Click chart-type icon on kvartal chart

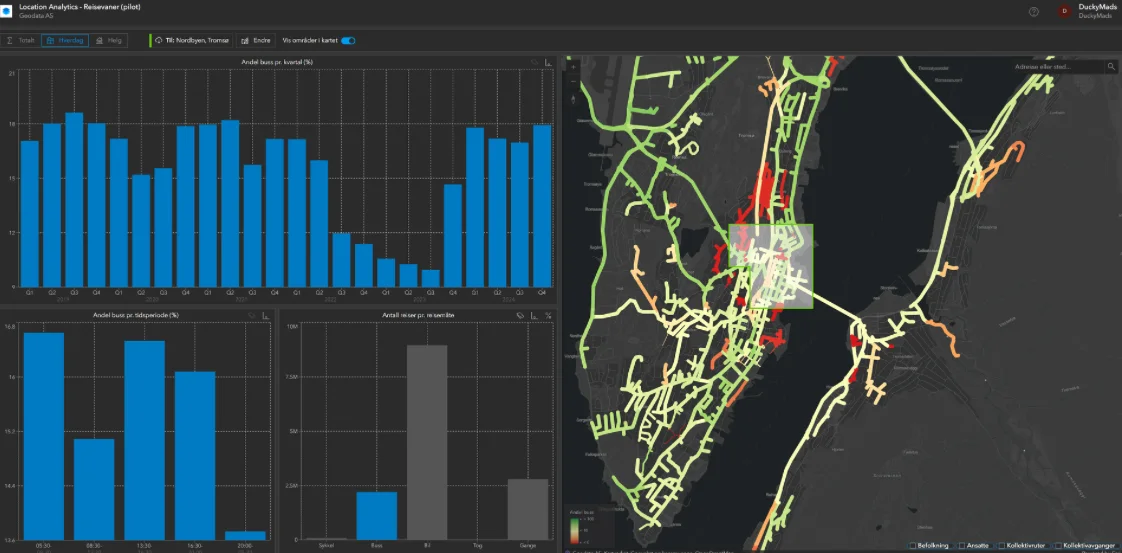[548, 62]
